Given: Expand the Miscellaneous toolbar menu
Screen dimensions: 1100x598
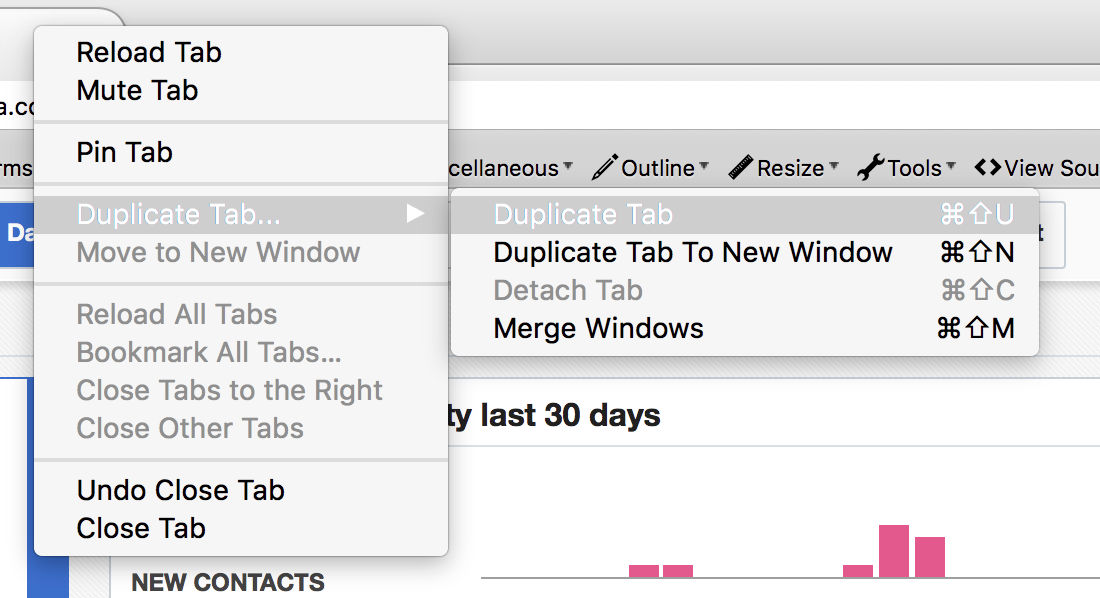Looking at the screenshot, I should coord(511,168).
